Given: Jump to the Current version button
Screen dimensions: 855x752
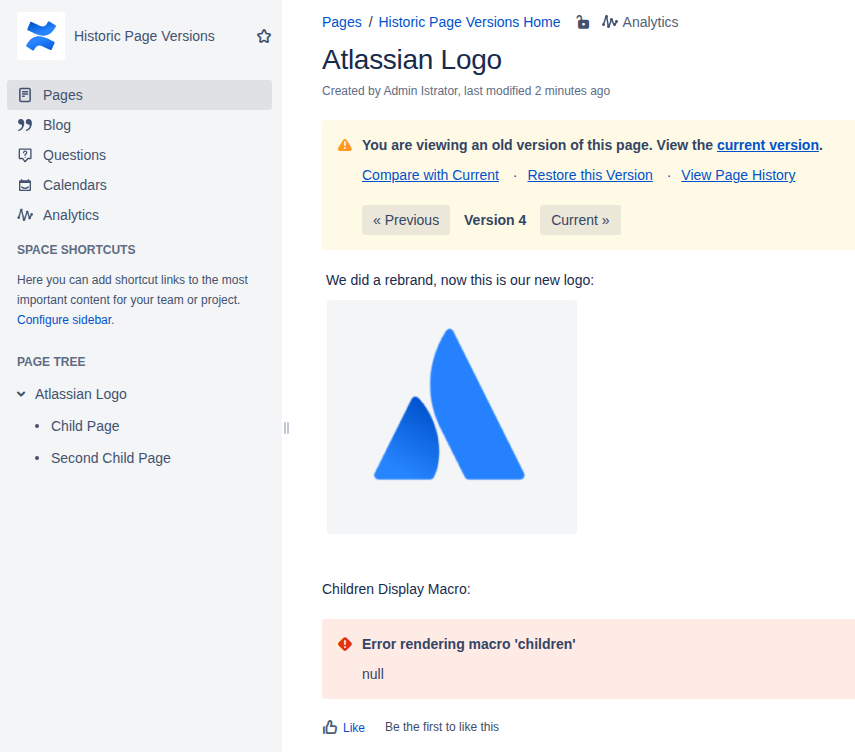Looking at the screenshot, I should point(580,220).
